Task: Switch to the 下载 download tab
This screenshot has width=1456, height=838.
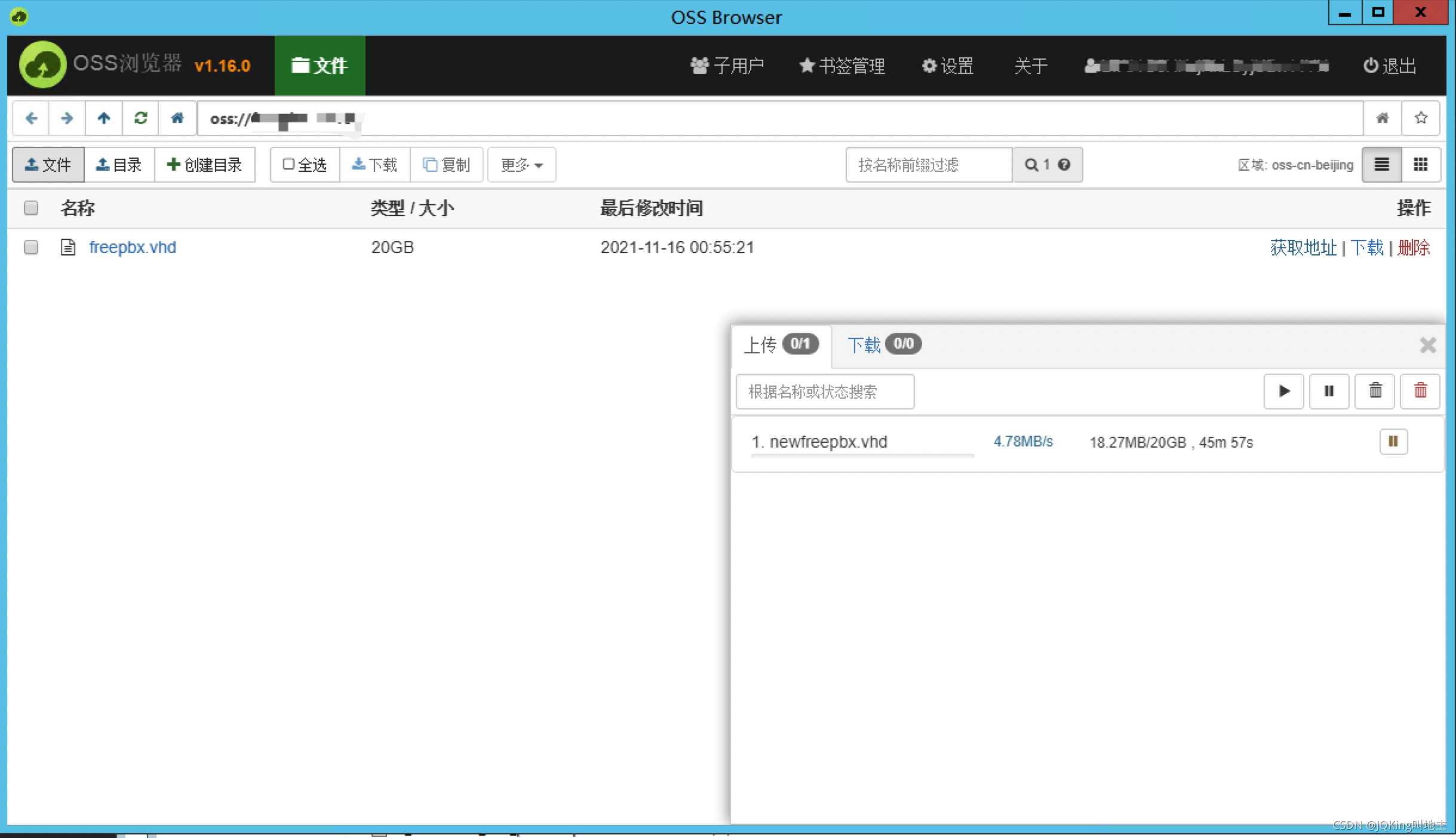Action: 884,345
